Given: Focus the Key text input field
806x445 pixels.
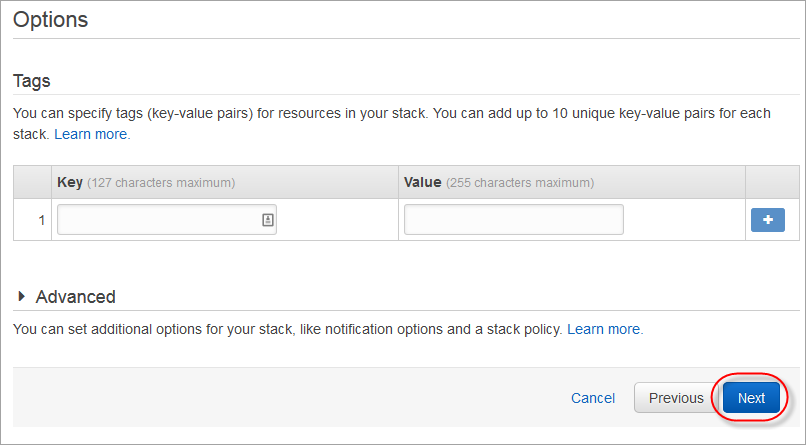Looking at the screenshot, I should (x=158, y=220).
